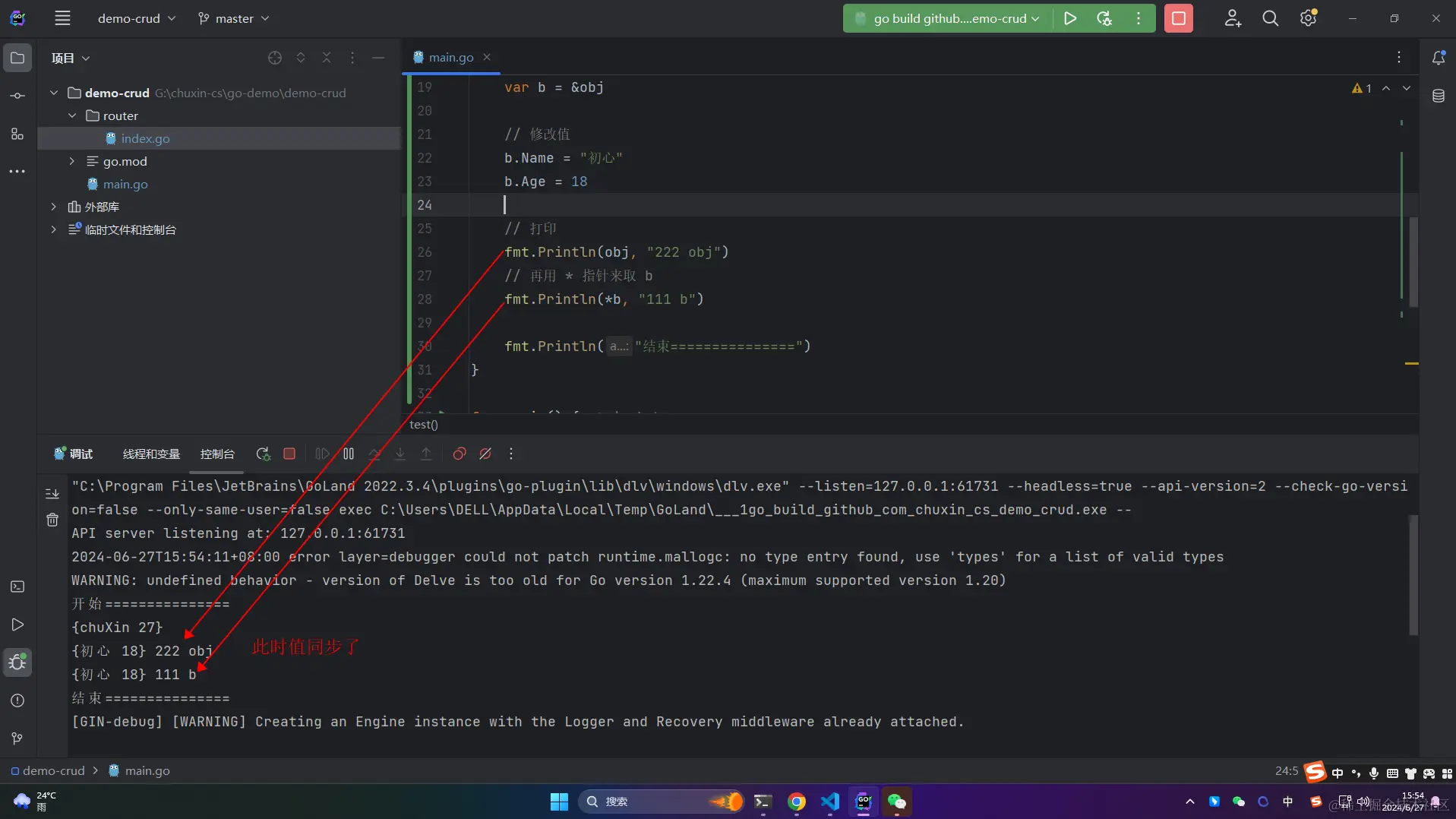The image size is (1456, 819).
Task: Open the Commit tool window icon
Action: (17, 96)
